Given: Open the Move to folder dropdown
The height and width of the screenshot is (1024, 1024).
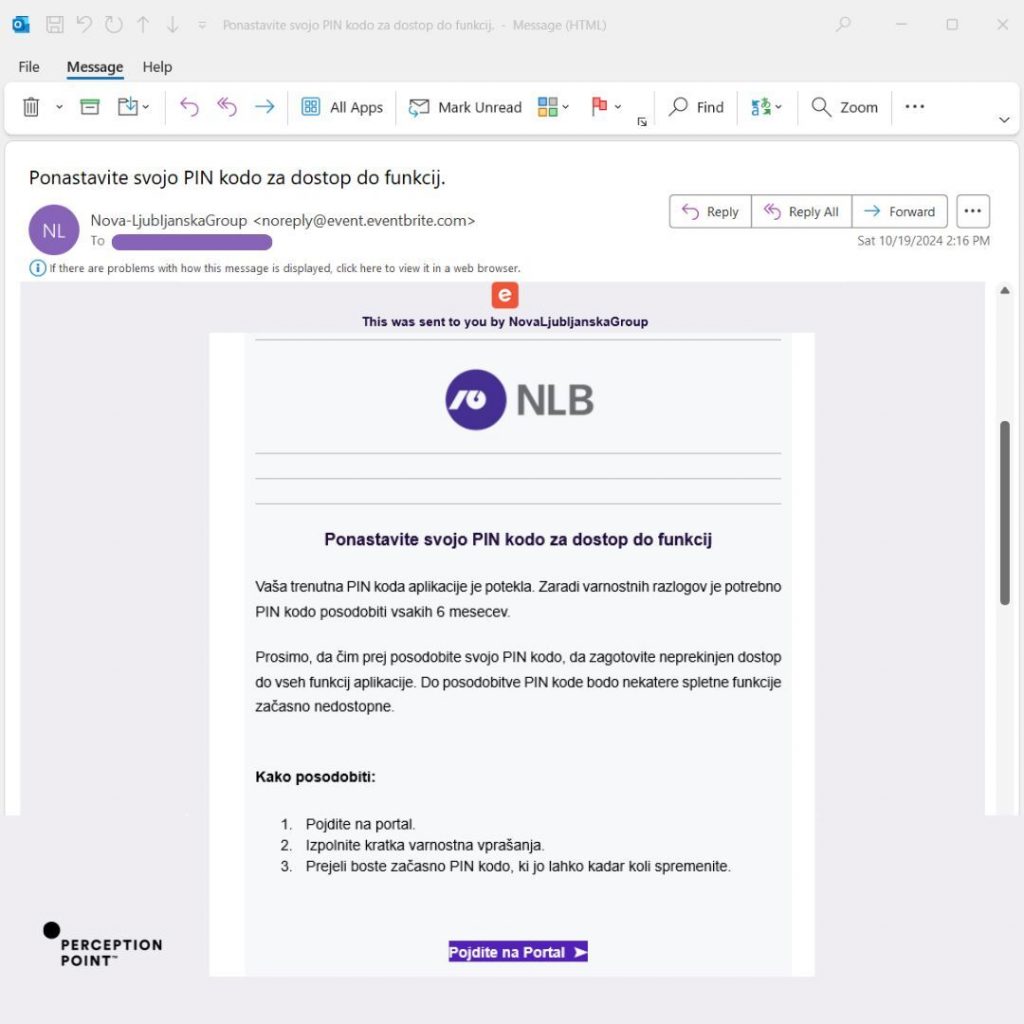Looking at the screenshot, I should tap(133, 106).
